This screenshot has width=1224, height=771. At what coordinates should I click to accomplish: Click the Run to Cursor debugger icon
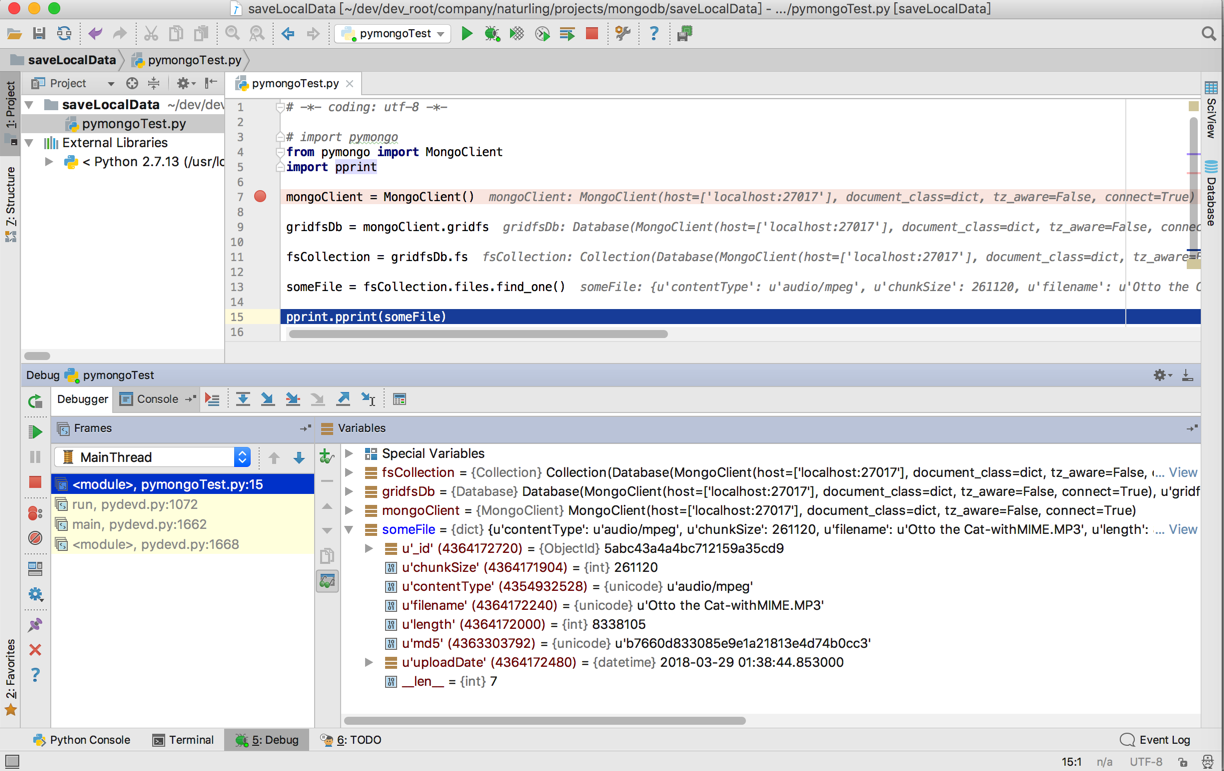pos(368,399)
